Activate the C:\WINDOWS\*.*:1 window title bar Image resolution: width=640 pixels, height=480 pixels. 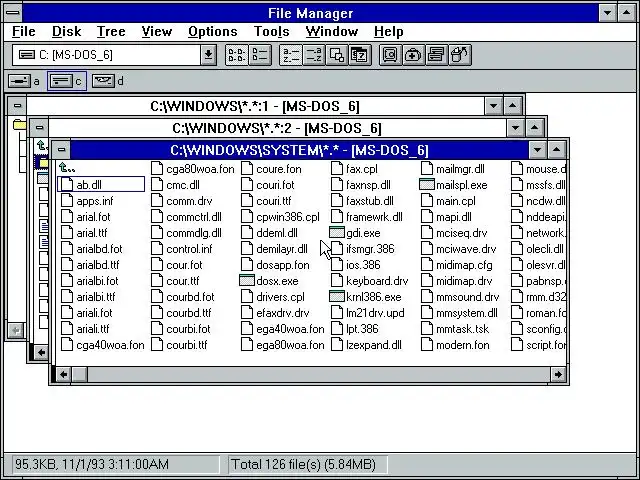(255, 106)
